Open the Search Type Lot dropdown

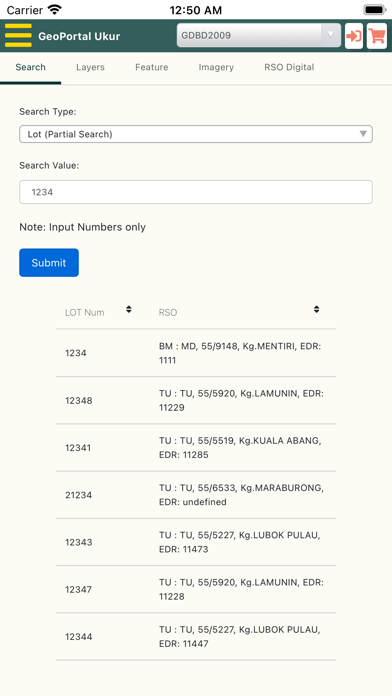click(x=196, y=134)
